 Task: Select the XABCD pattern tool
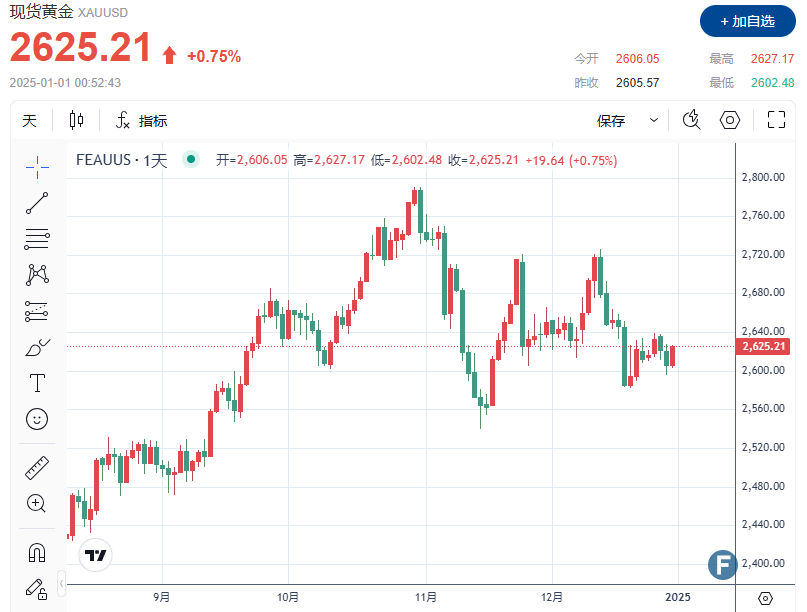(x=37, y=274)
